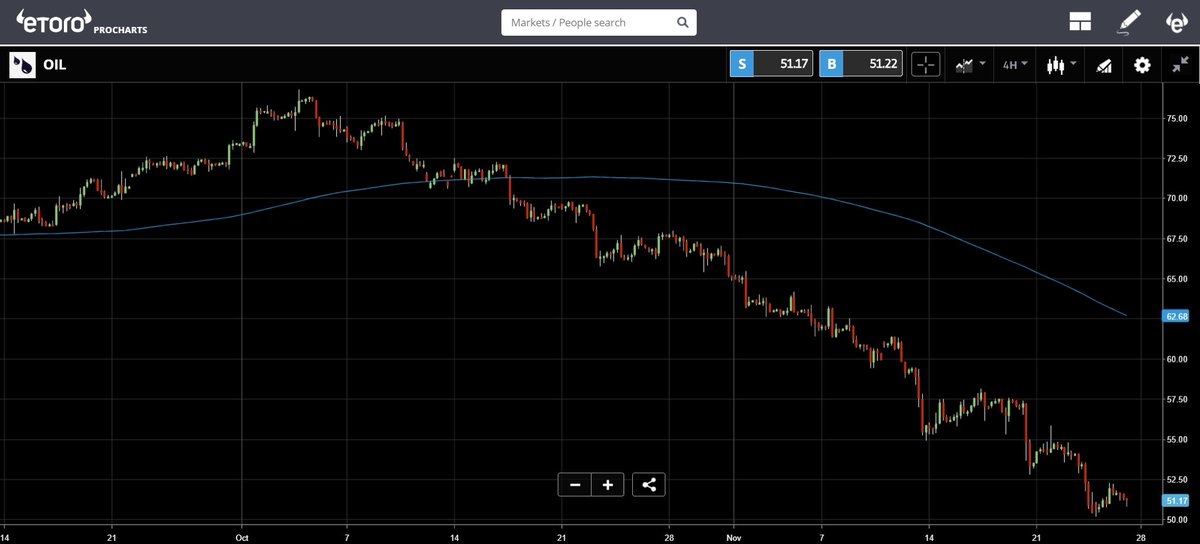
Task: Click the 75.00 price axis label
Action: click(1176, 118)
